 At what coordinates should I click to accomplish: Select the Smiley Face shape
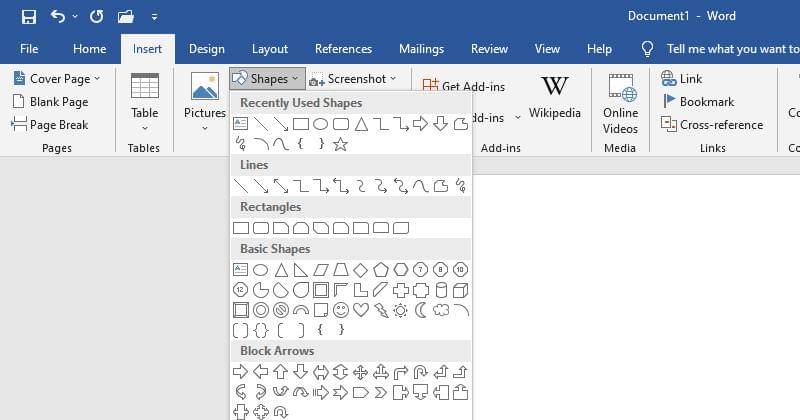(x=341, y=310)
